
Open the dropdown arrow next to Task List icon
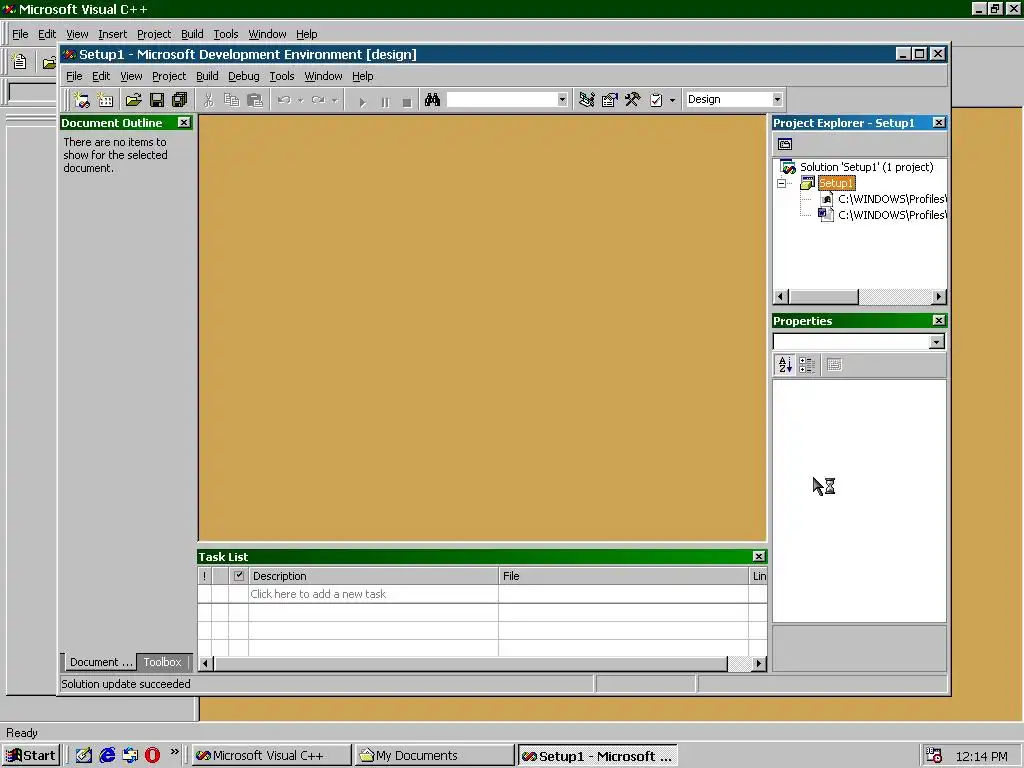click(x=672, y=100)
